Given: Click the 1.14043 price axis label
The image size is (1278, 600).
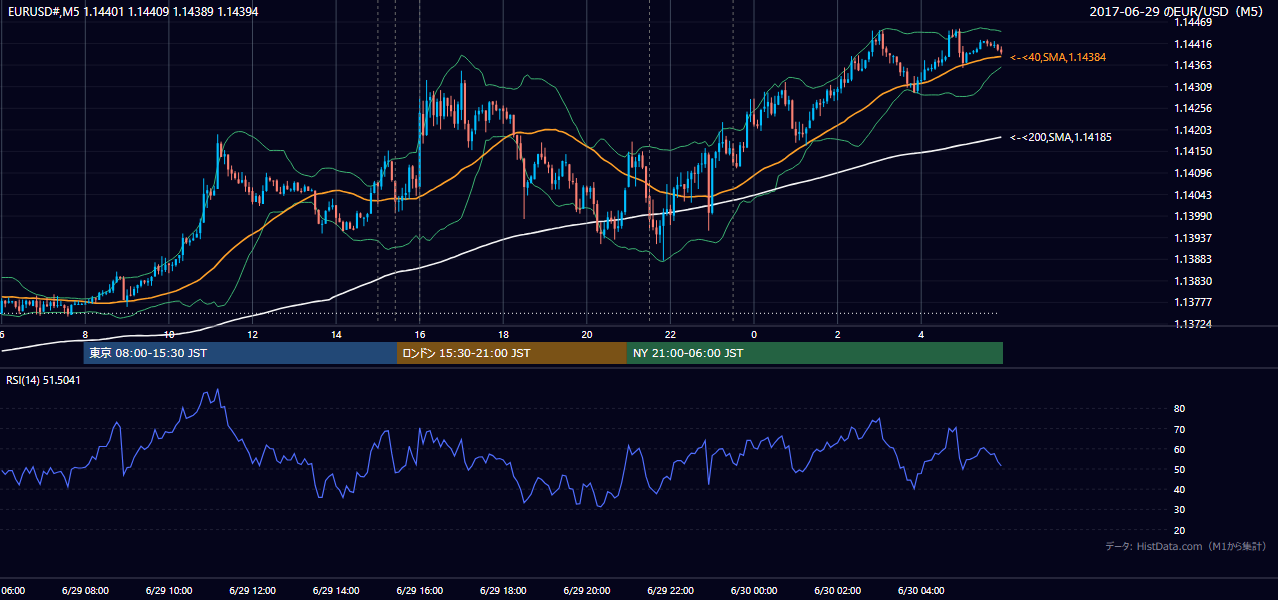Looking at the screenshot, I should [x=1193, y=195].
